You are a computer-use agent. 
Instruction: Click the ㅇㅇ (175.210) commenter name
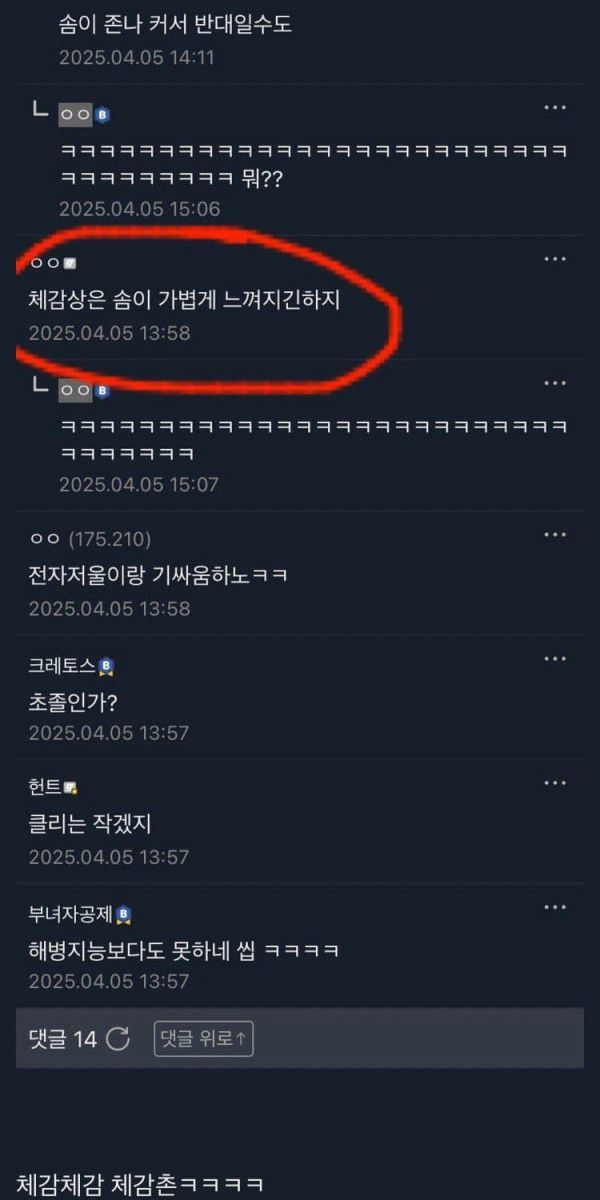pos(90,540)
